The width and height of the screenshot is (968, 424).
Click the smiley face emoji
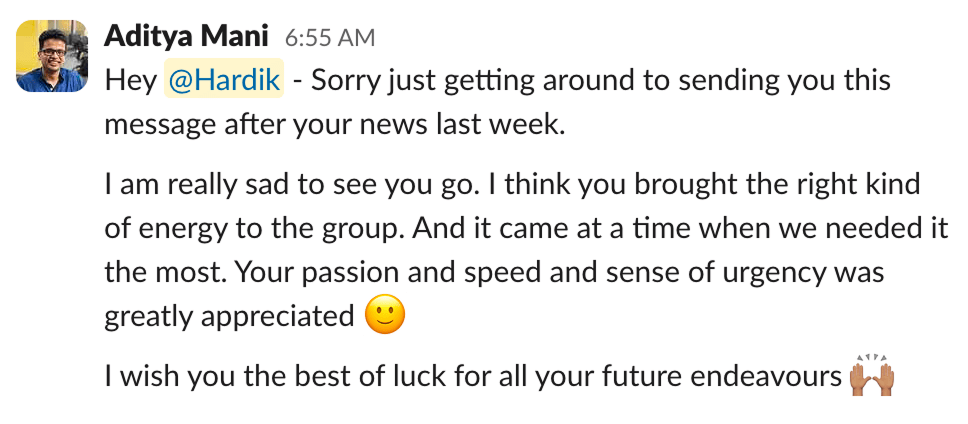point(385,317)
